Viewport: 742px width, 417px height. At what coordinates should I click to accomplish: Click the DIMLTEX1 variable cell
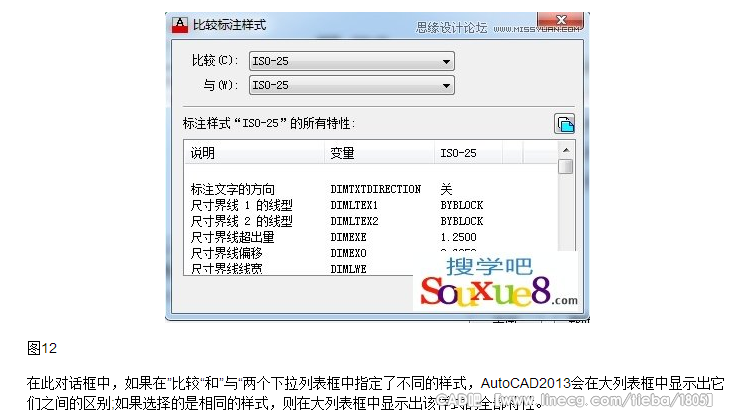(354, 205)
